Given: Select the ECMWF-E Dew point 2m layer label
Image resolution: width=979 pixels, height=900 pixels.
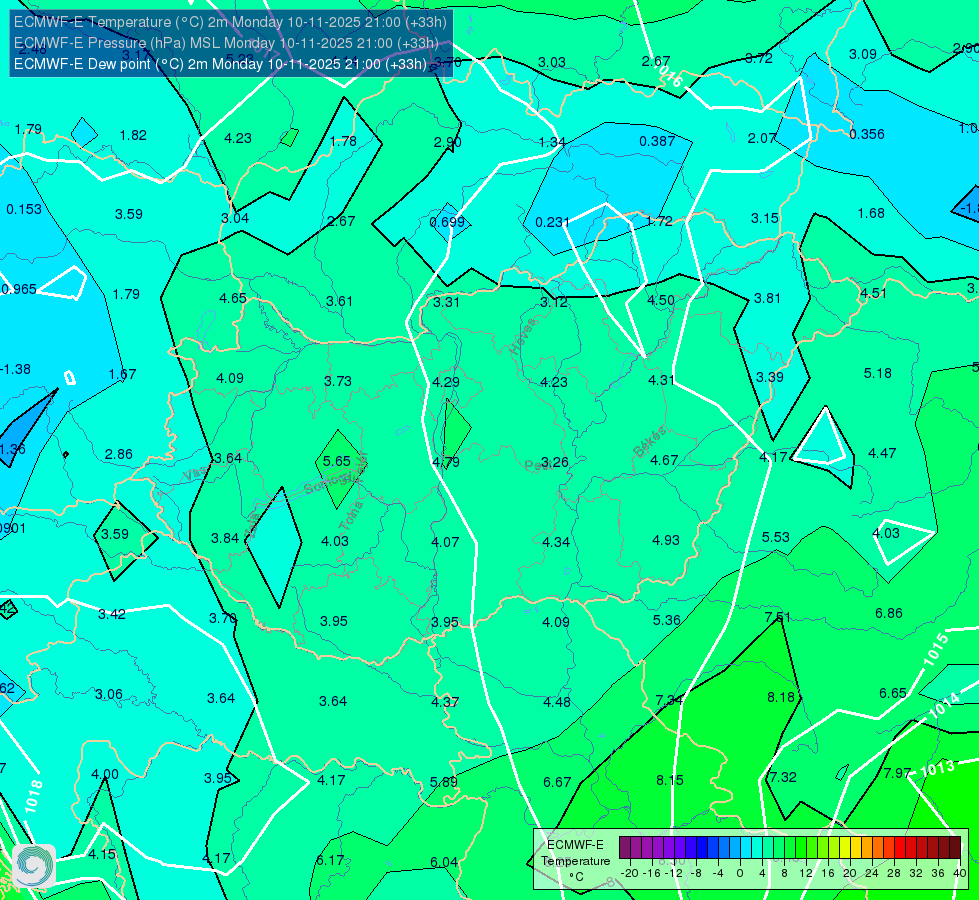Looking at the screenshot, I should [x=220, y=64].
